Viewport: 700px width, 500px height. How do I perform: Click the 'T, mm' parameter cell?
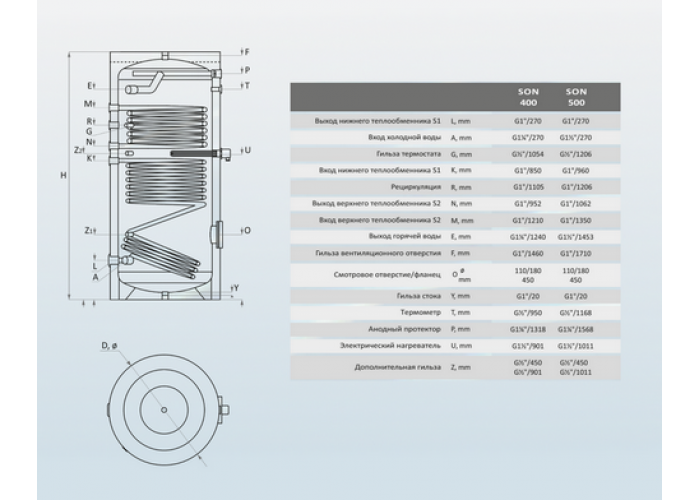click(x=460, y=312)
